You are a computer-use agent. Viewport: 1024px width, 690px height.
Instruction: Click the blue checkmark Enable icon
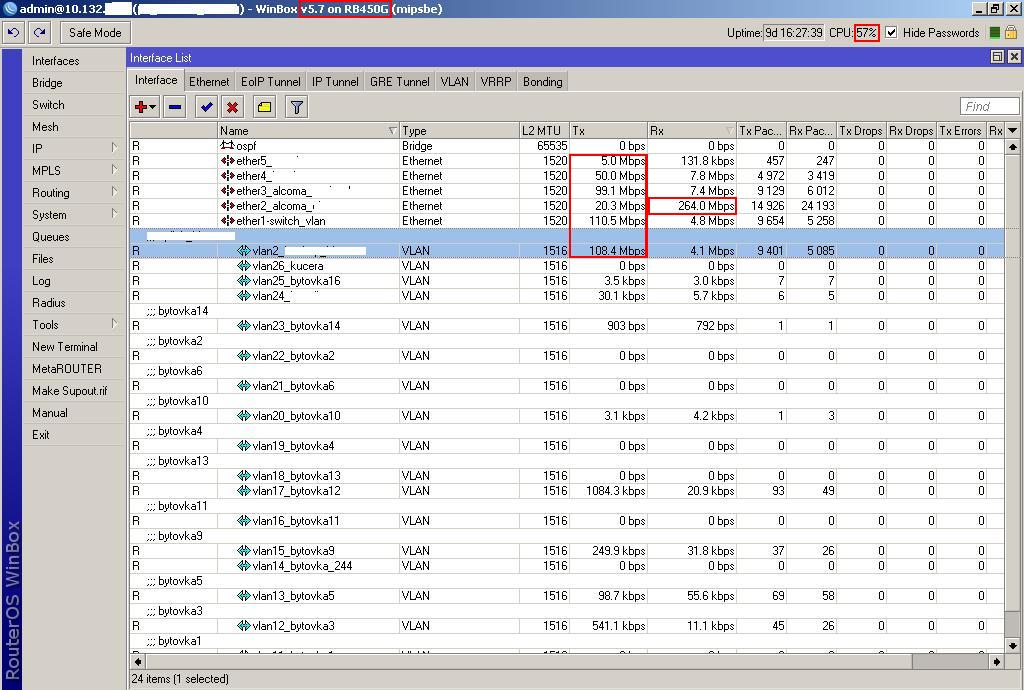click(207, 107)
